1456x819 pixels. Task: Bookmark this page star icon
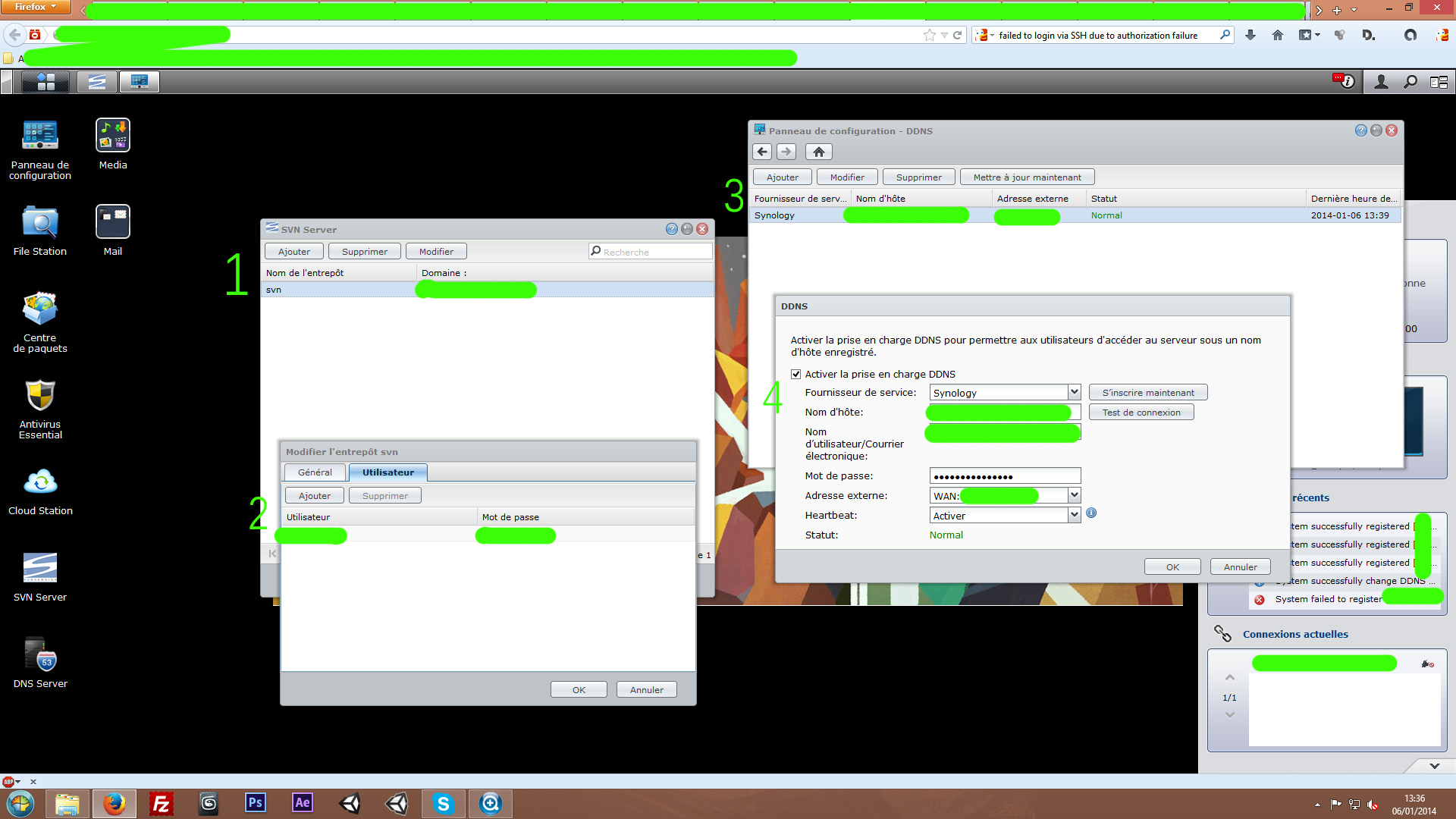pyautogui.click(x=930, y=35)
